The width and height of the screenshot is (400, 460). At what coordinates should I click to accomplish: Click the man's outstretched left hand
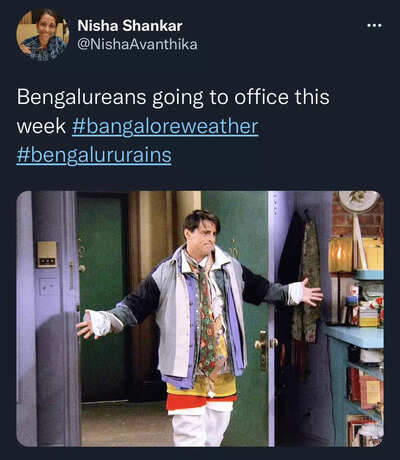pos(312,292)
